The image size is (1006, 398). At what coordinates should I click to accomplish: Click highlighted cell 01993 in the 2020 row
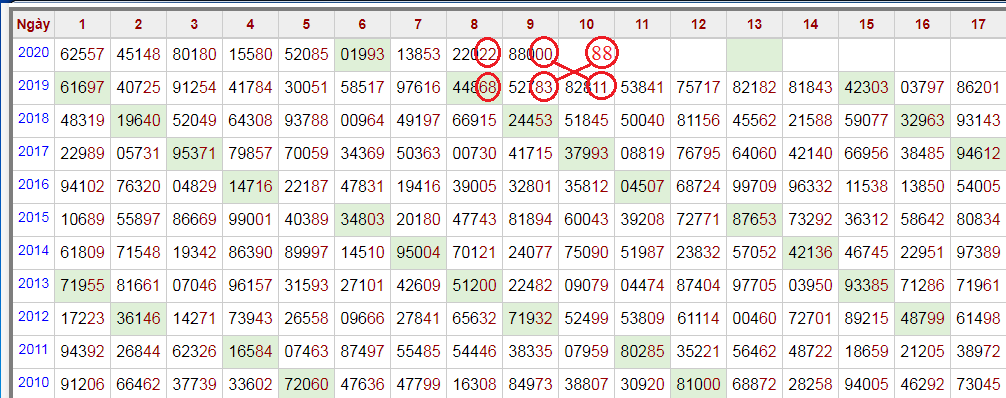[362, 55]
